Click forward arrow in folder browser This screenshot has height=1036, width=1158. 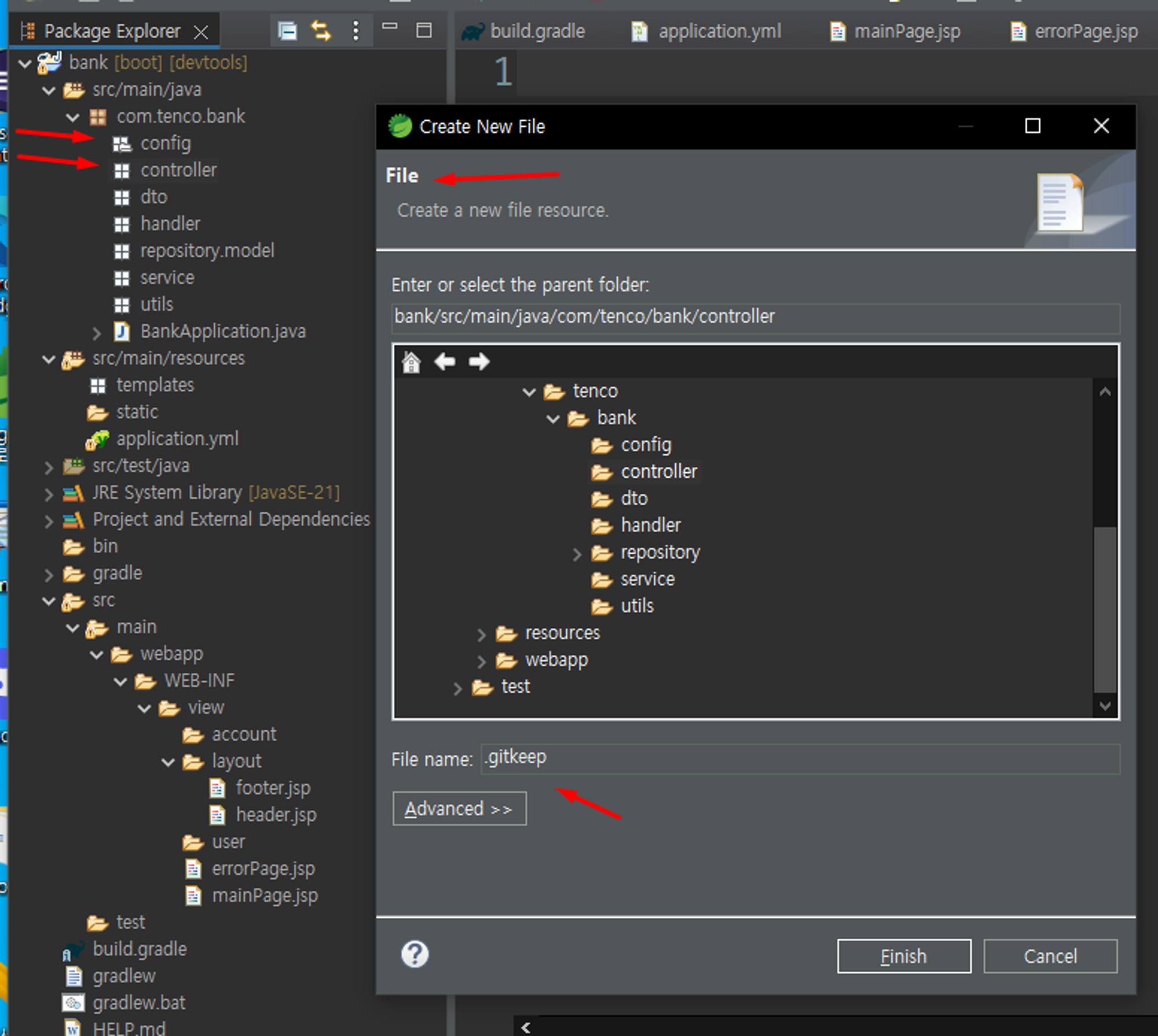(479, 362)
